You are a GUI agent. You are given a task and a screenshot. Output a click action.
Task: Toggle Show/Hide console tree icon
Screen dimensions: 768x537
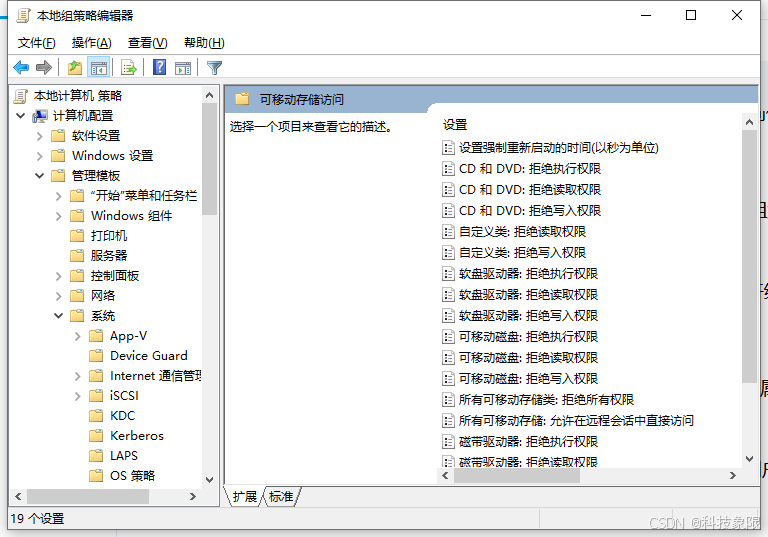98,68
